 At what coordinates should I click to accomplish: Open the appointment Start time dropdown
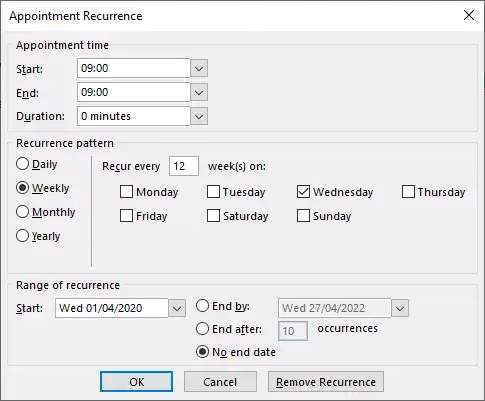(199, 68)
